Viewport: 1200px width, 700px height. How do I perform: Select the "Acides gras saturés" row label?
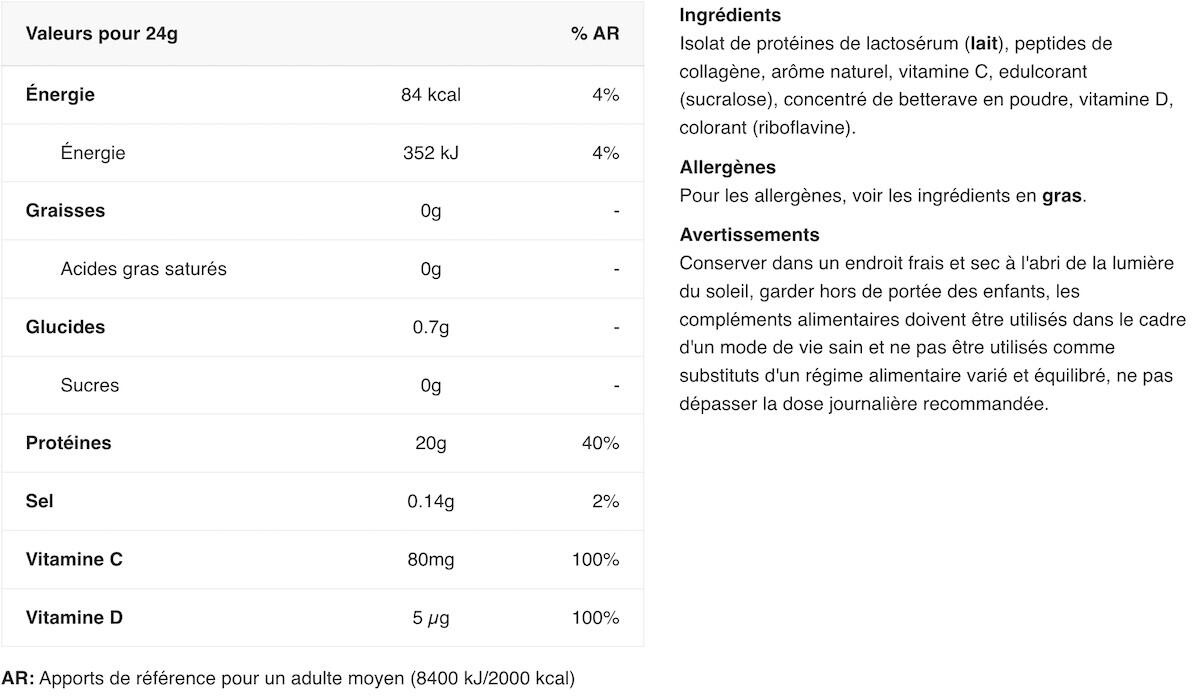point(143,269)
